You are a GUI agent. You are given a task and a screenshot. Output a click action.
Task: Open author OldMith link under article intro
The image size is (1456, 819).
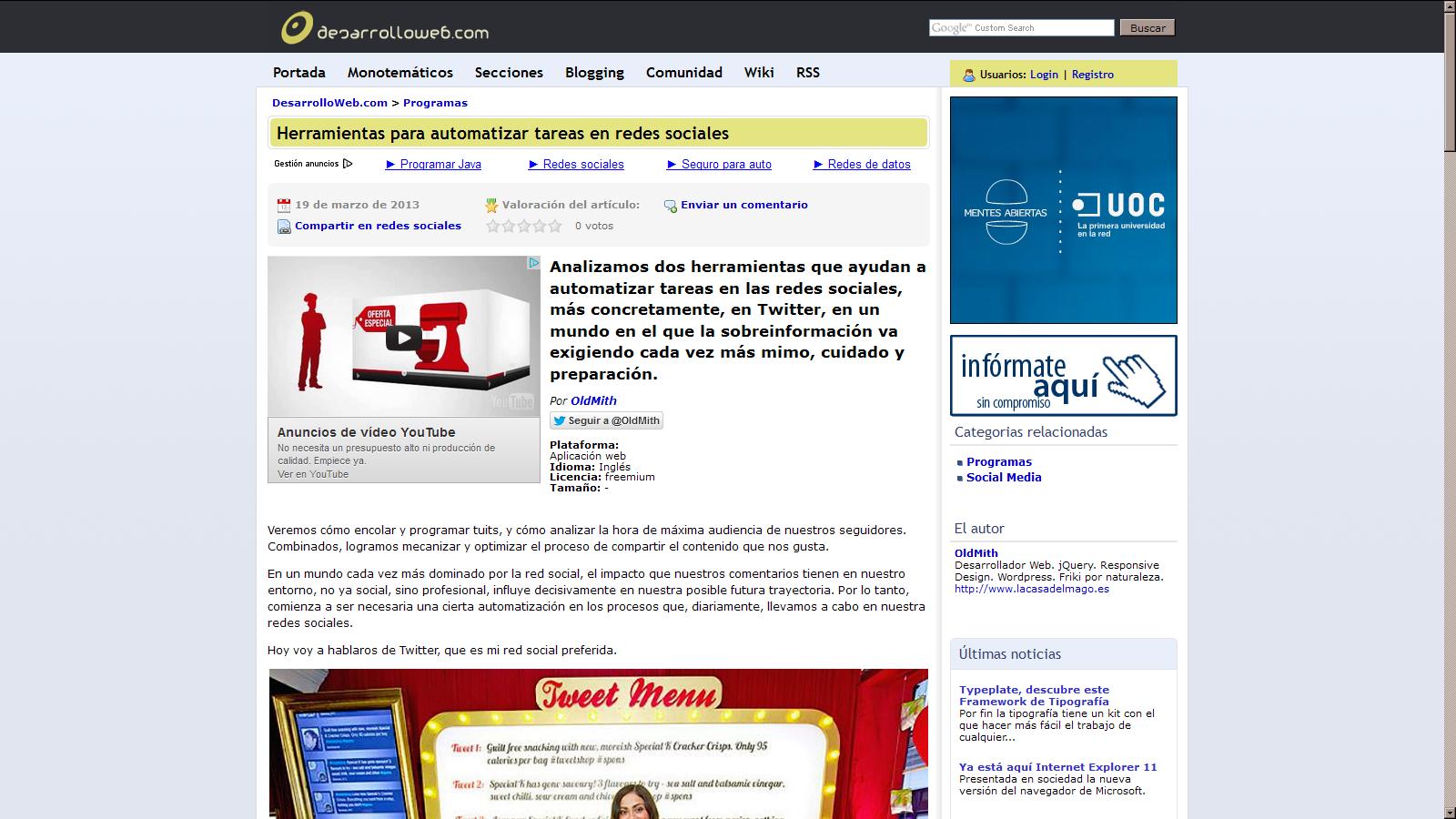tap(593, 400)
